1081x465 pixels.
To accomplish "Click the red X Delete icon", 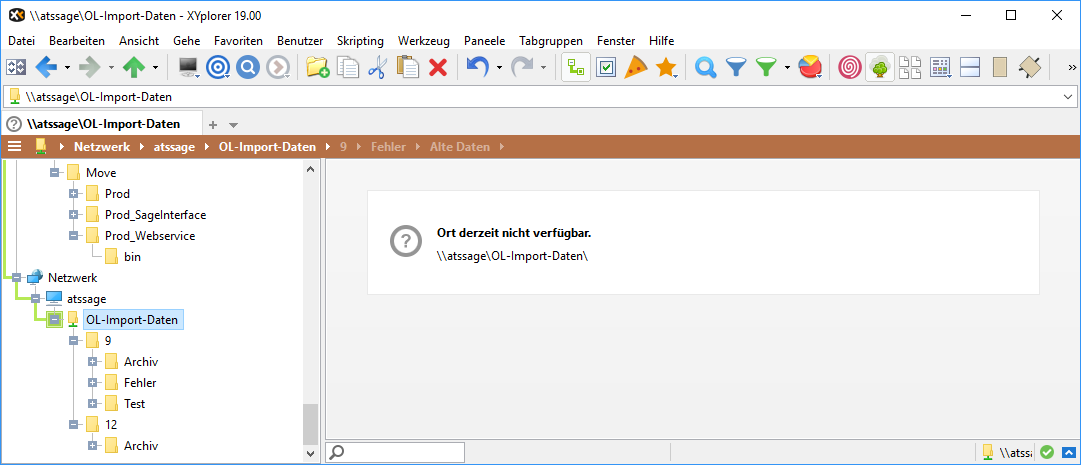I will (437, 67).
